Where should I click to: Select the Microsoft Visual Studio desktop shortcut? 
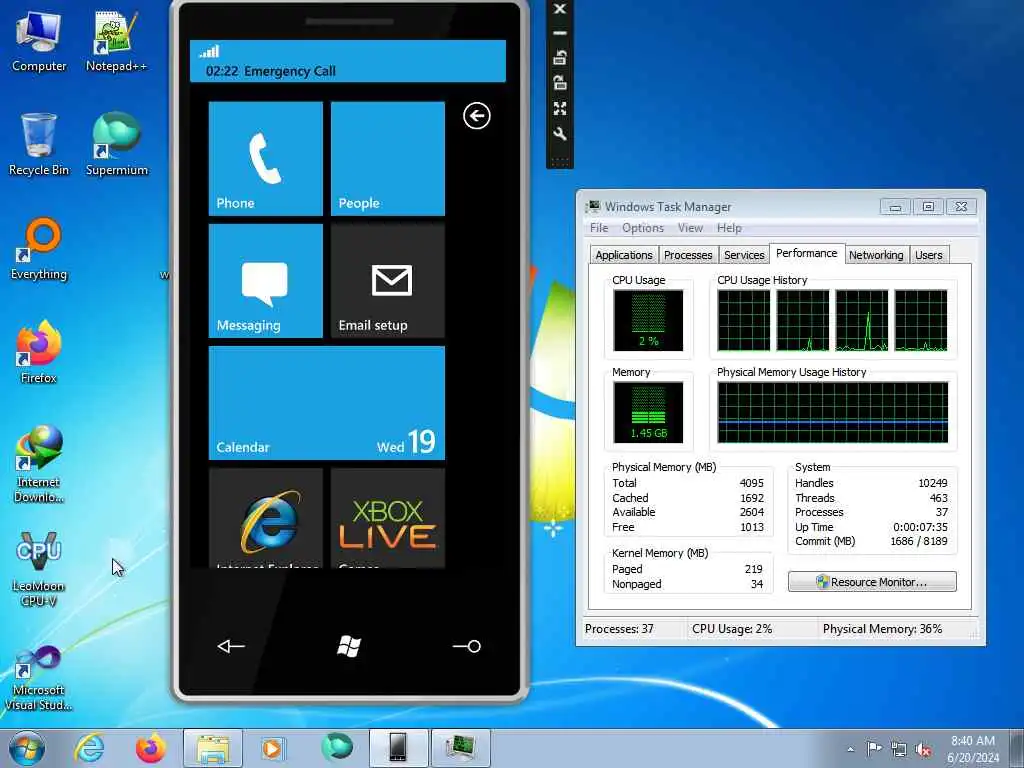39,678
